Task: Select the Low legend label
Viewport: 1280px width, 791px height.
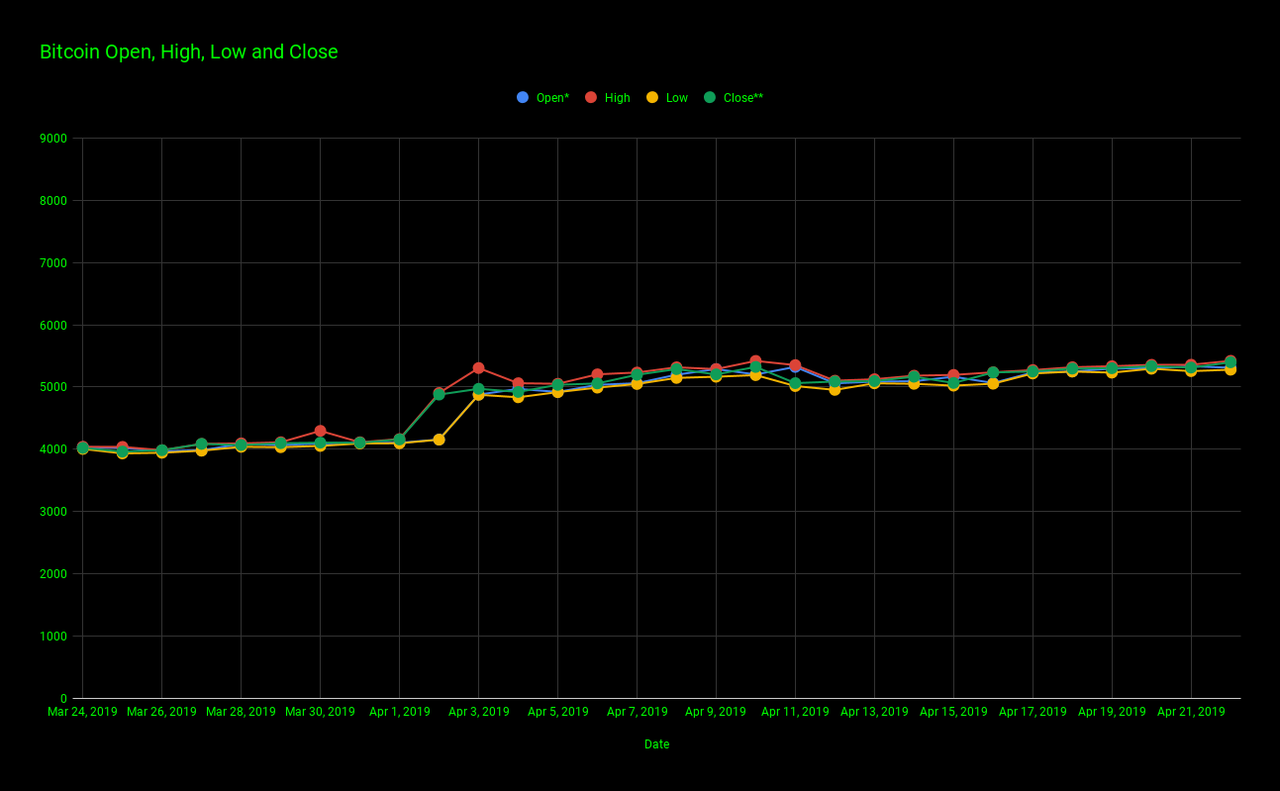Action: point(677,98)
